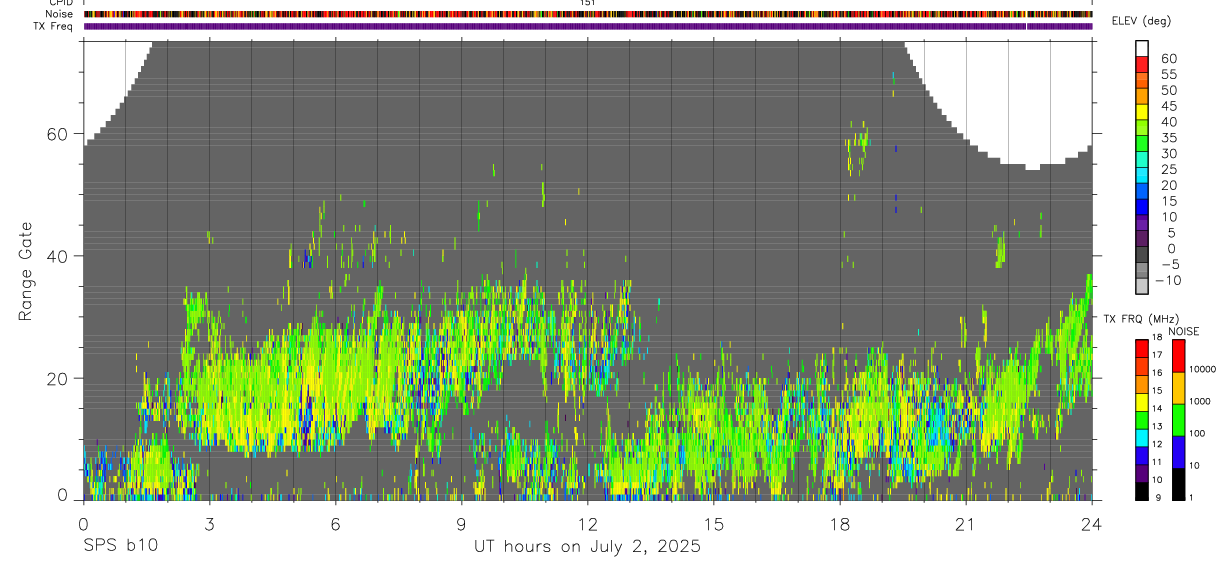This screenshot has width=1228, height=567.
Task: Click the 'NOISE' legend title
Action: [x=1183, y=331]
